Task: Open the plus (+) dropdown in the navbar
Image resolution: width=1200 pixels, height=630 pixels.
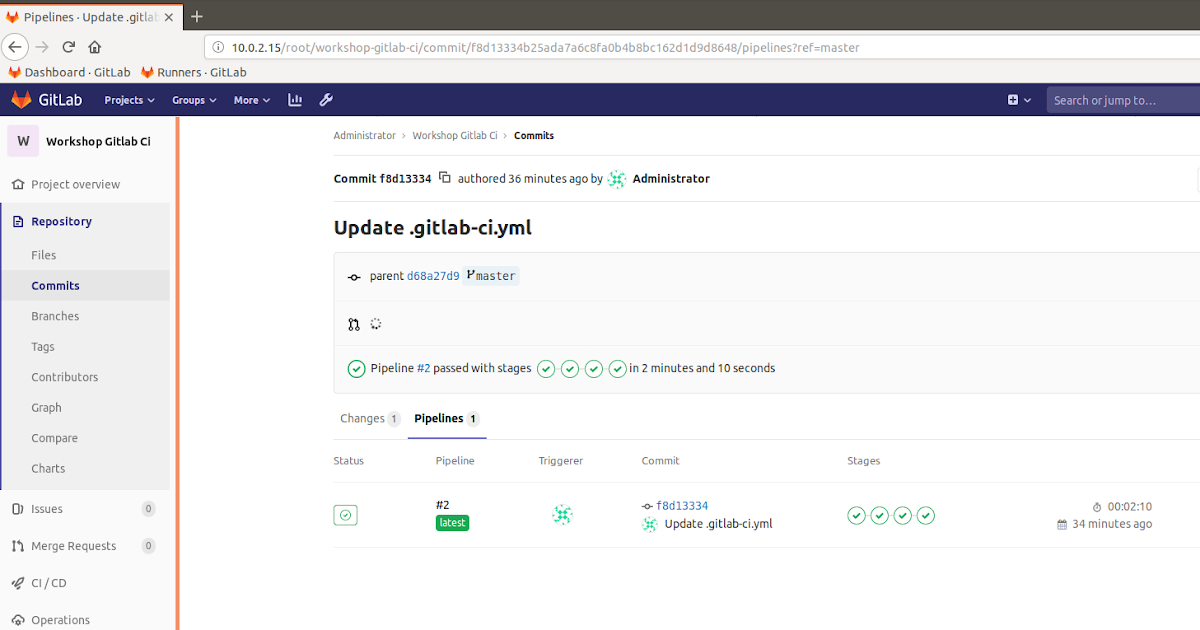Action: click(x=1016, y=99)
